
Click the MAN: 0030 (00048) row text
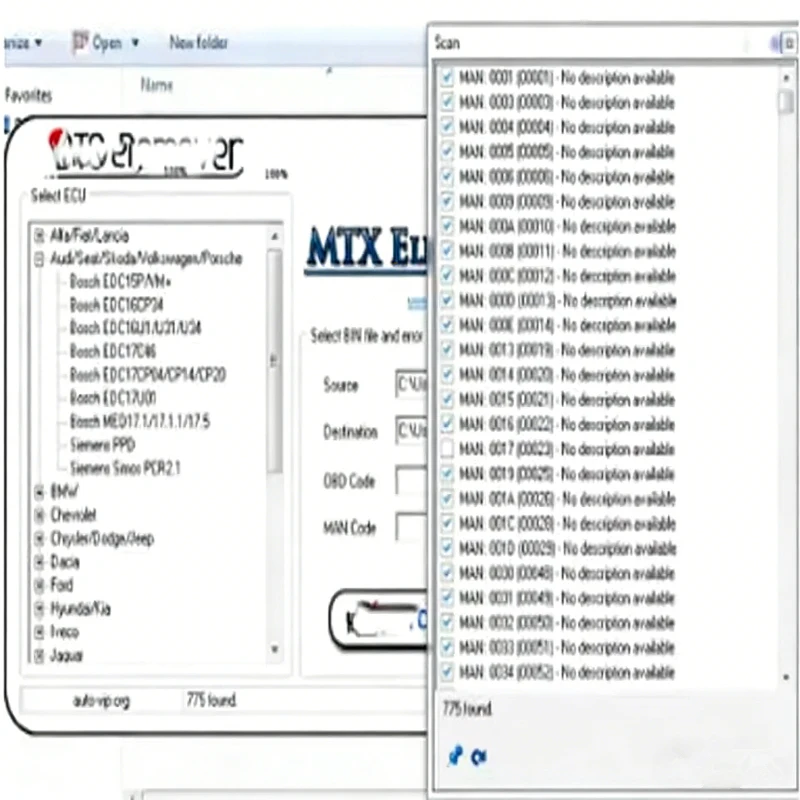pos(567,573)
